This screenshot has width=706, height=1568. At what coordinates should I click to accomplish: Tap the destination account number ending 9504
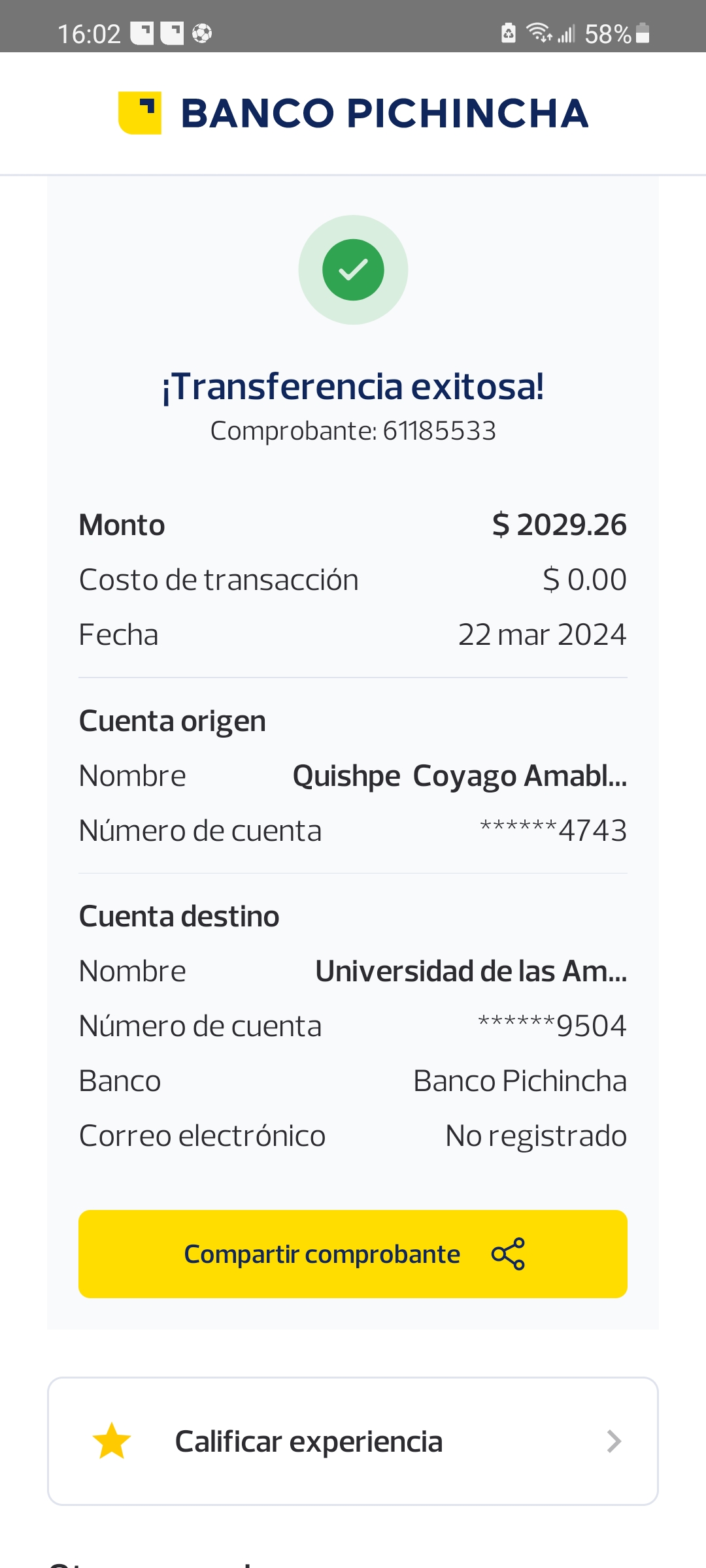552,1026
